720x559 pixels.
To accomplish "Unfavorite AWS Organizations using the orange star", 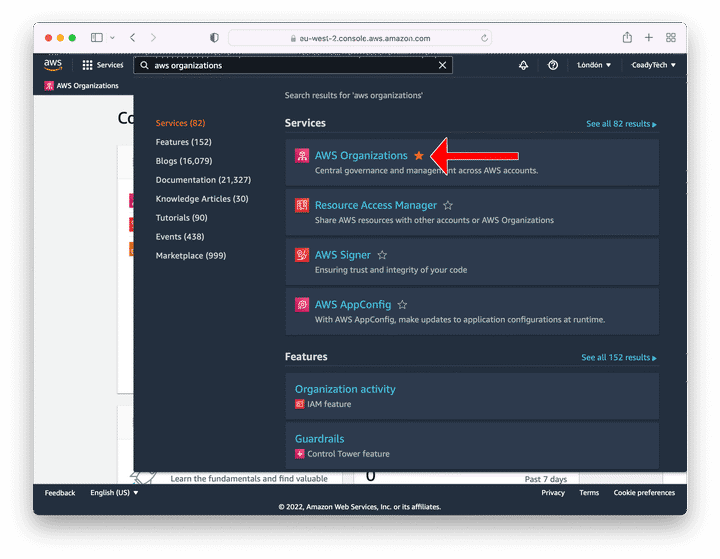I will [419, 156].
